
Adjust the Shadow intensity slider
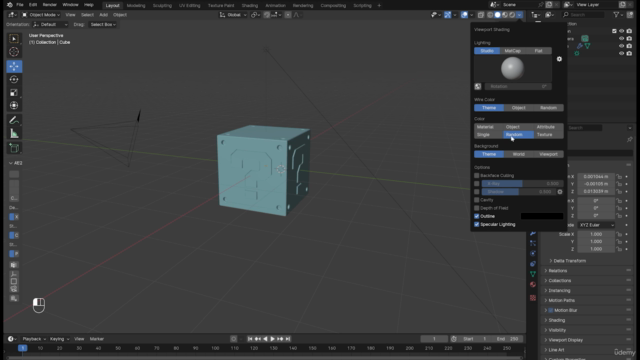point(518,192)
